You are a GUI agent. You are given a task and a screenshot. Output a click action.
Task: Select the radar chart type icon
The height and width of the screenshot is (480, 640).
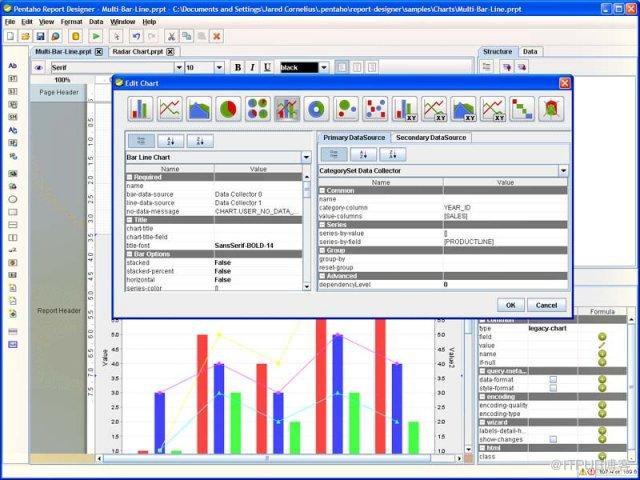click(551, 109)
